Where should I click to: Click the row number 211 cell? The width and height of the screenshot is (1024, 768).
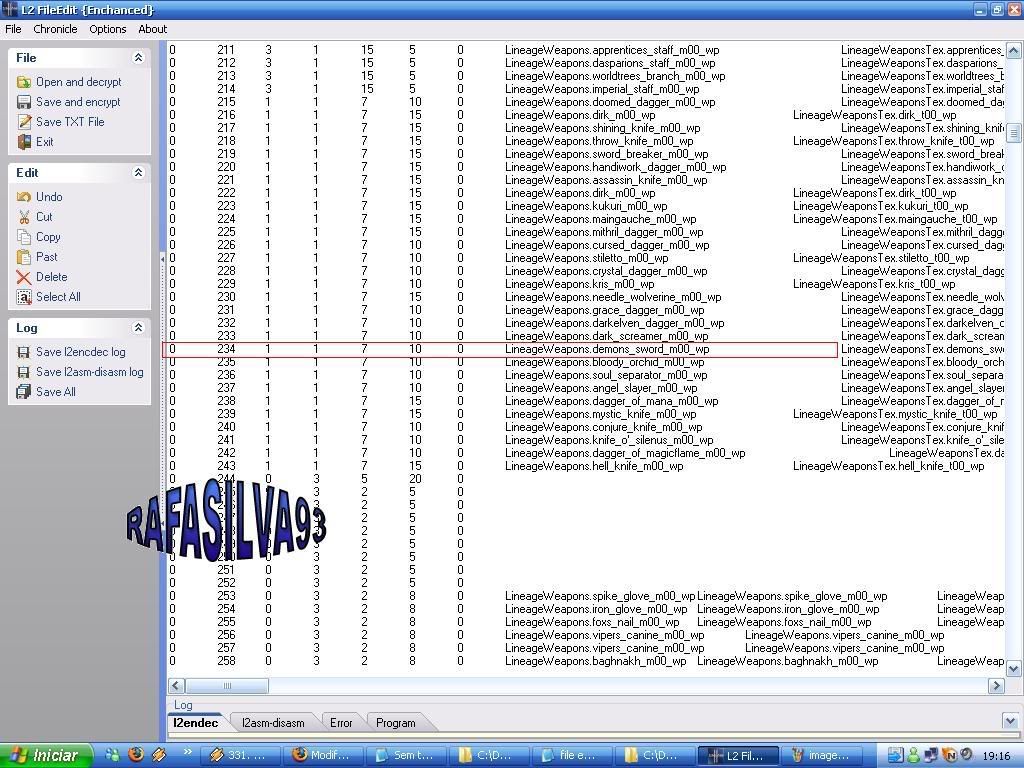[226, 50]
